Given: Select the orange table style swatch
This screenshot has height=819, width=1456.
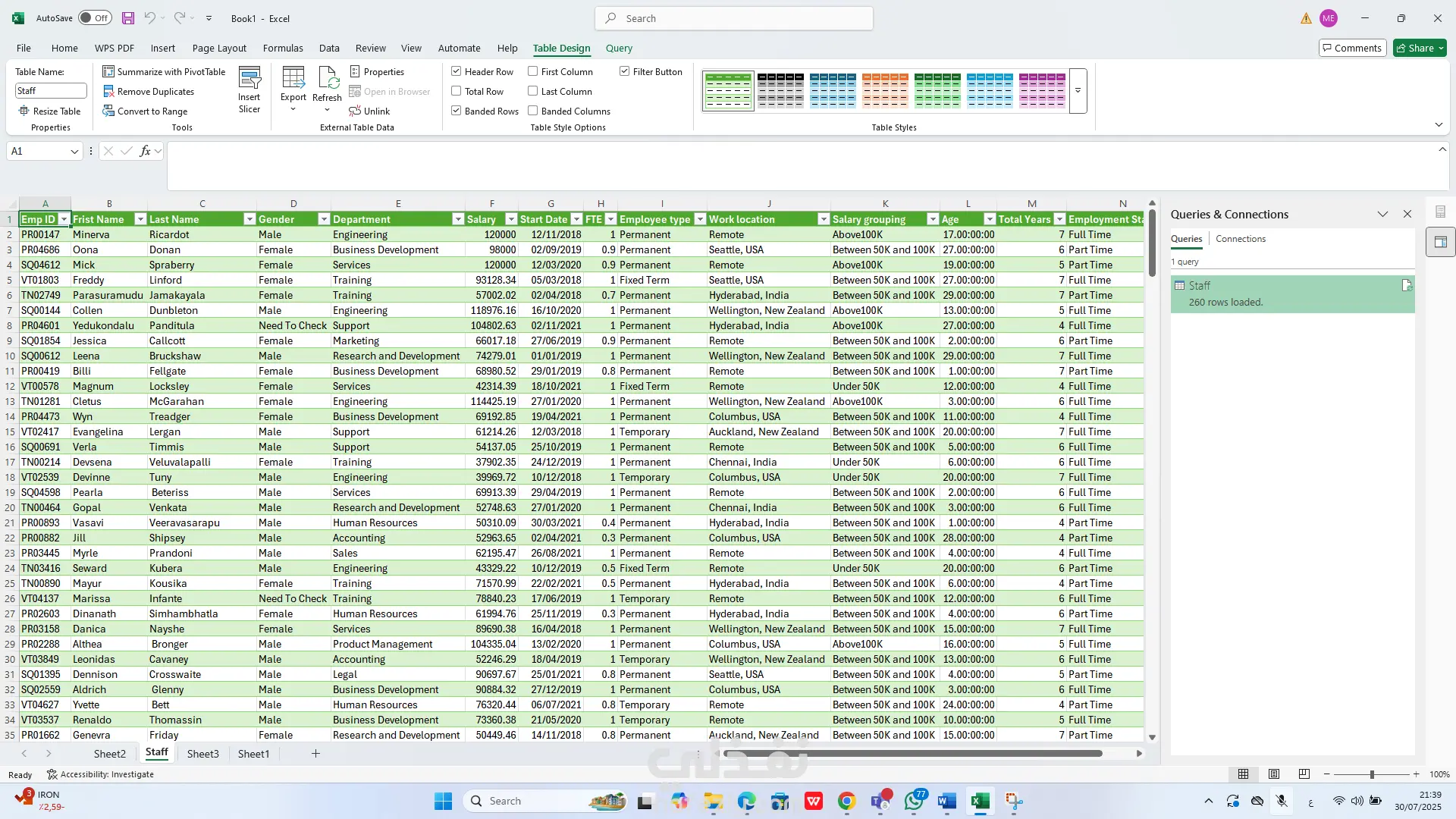Looking at the screenshot, I should [x=885, y=90].
